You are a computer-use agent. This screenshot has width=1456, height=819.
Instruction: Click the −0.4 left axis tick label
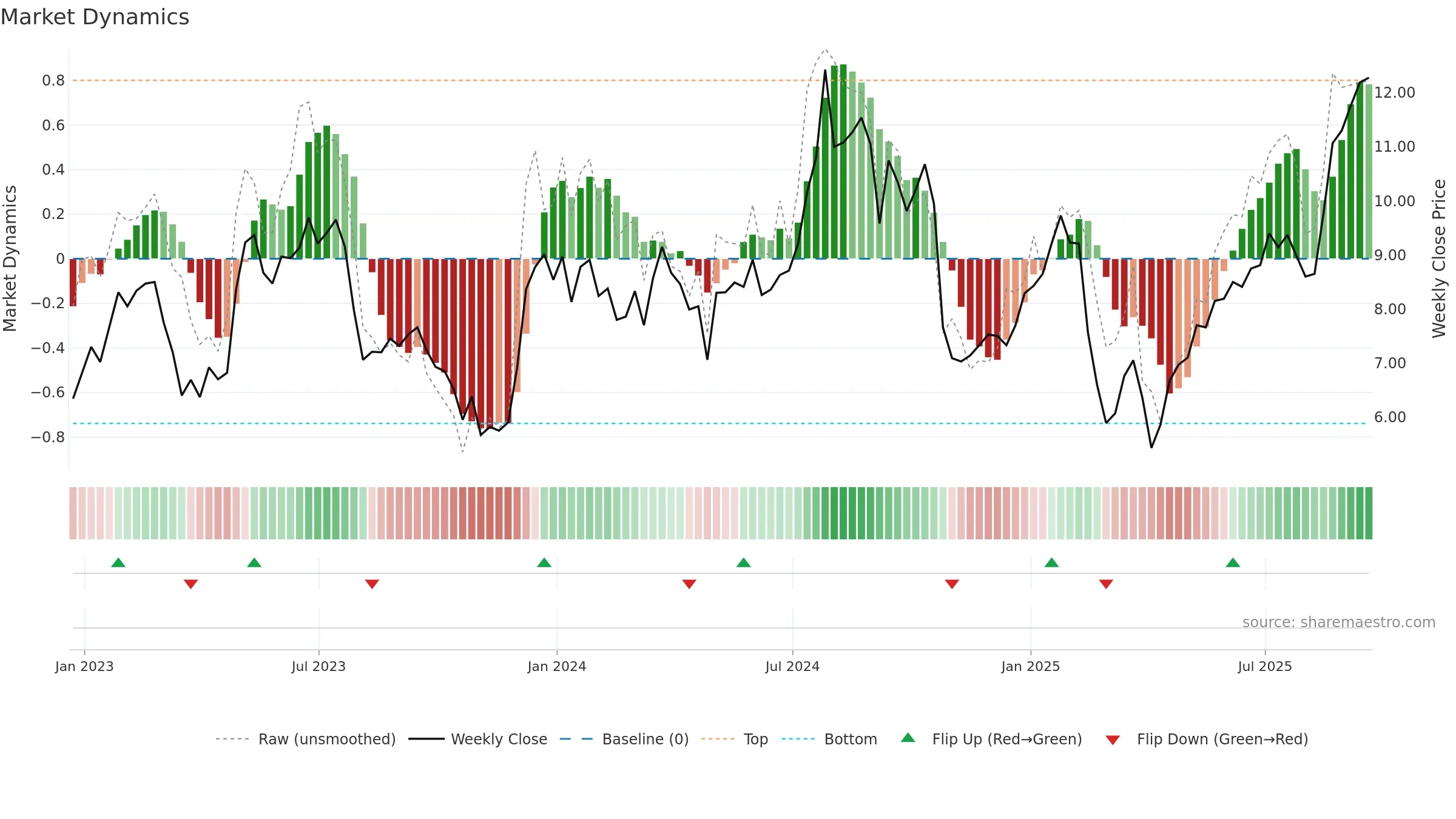48,348
